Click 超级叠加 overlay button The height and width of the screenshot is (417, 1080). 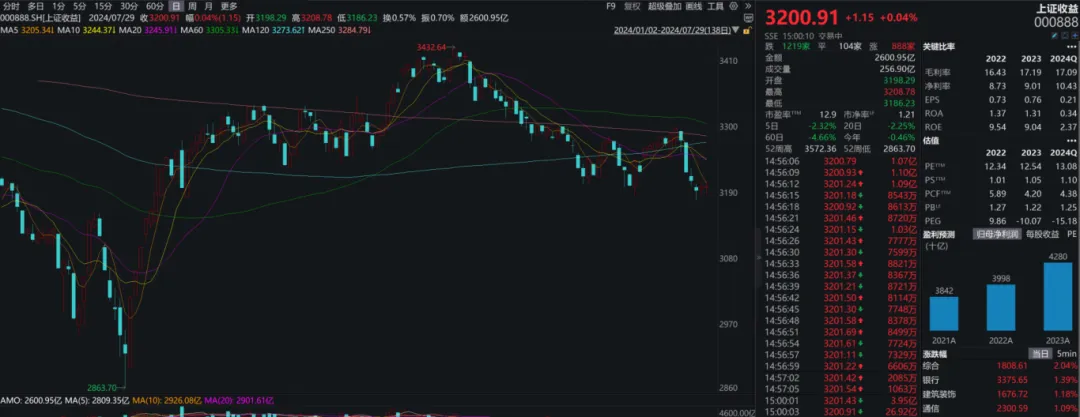[663, 6]
